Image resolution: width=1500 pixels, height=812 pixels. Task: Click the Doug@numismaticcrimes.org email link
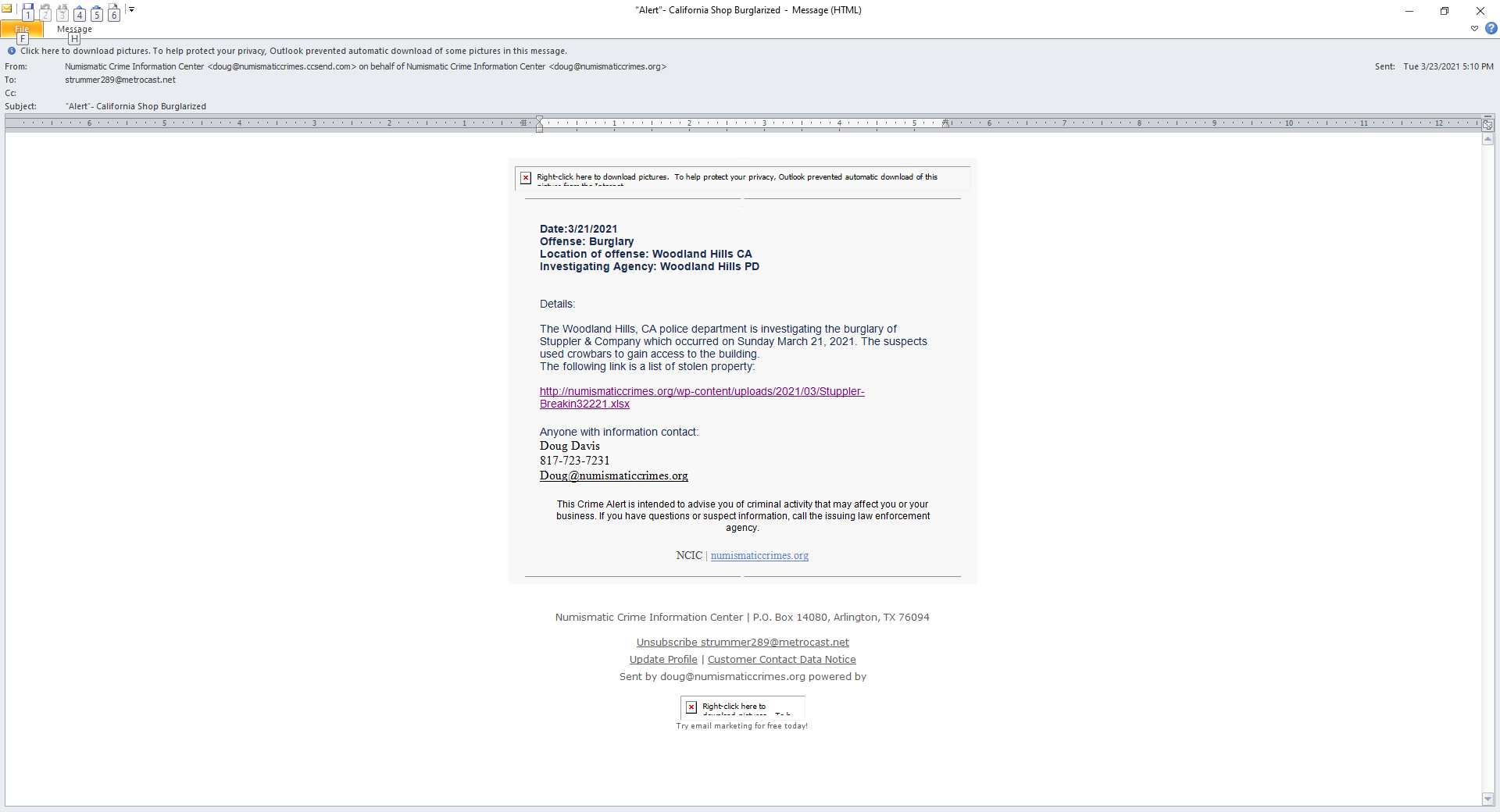point(613,475)
